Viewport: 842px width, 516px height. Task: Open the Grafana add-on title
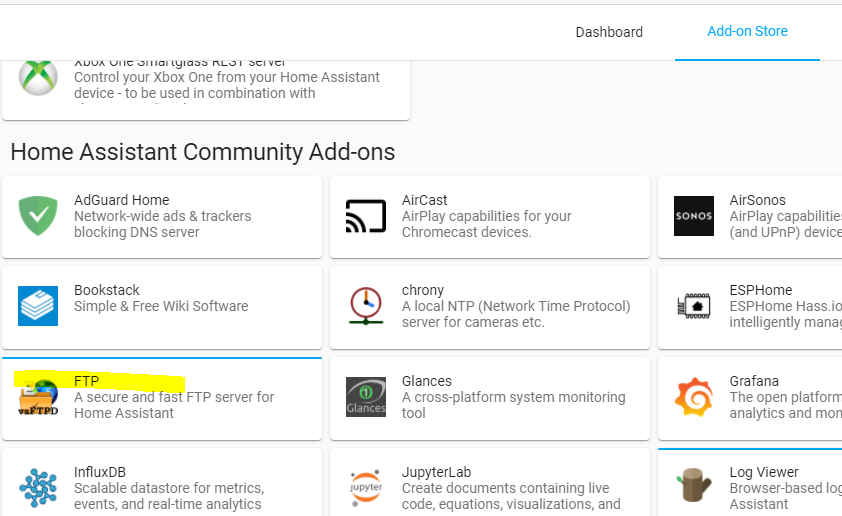tap(754, 381)
